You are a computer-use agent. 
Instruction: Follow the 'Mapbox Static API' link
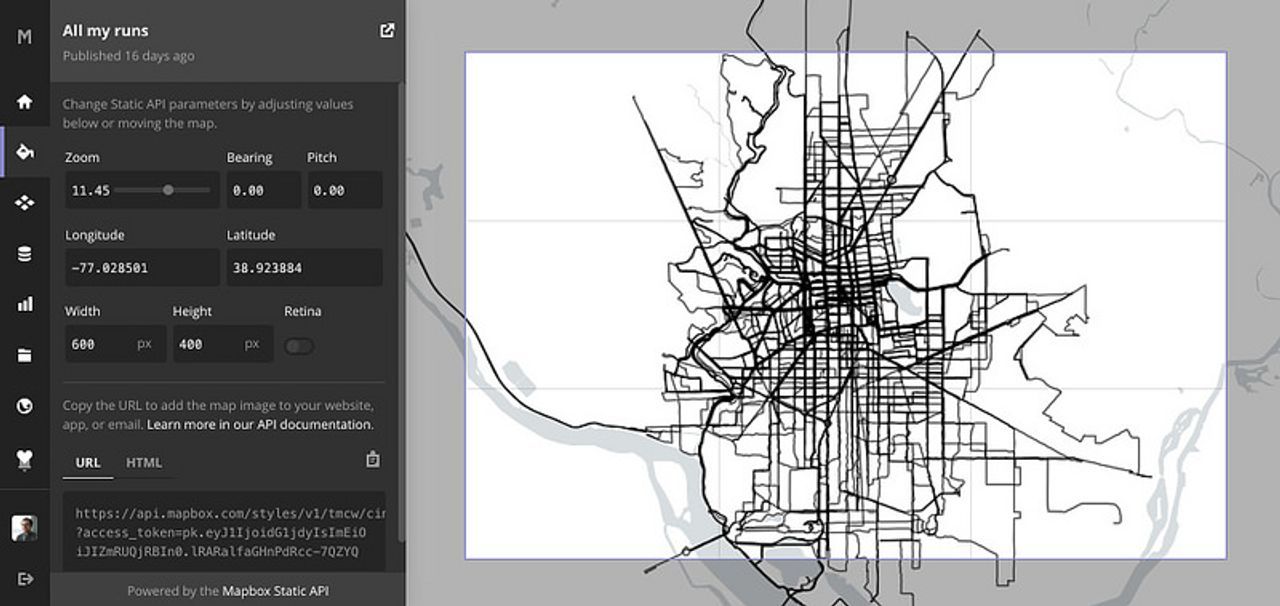(x=275, y=591)
